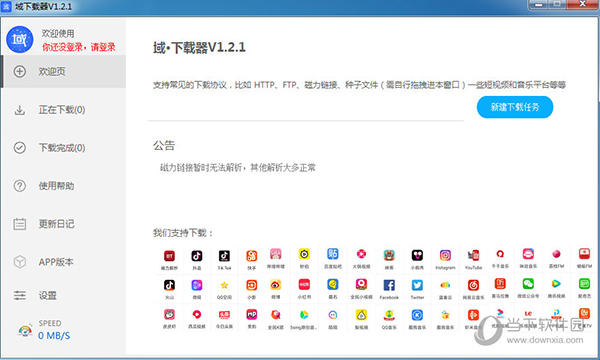Click the 新建下载任务 button
Viewport: 600px width, 360px height.
tap(515, 107)
